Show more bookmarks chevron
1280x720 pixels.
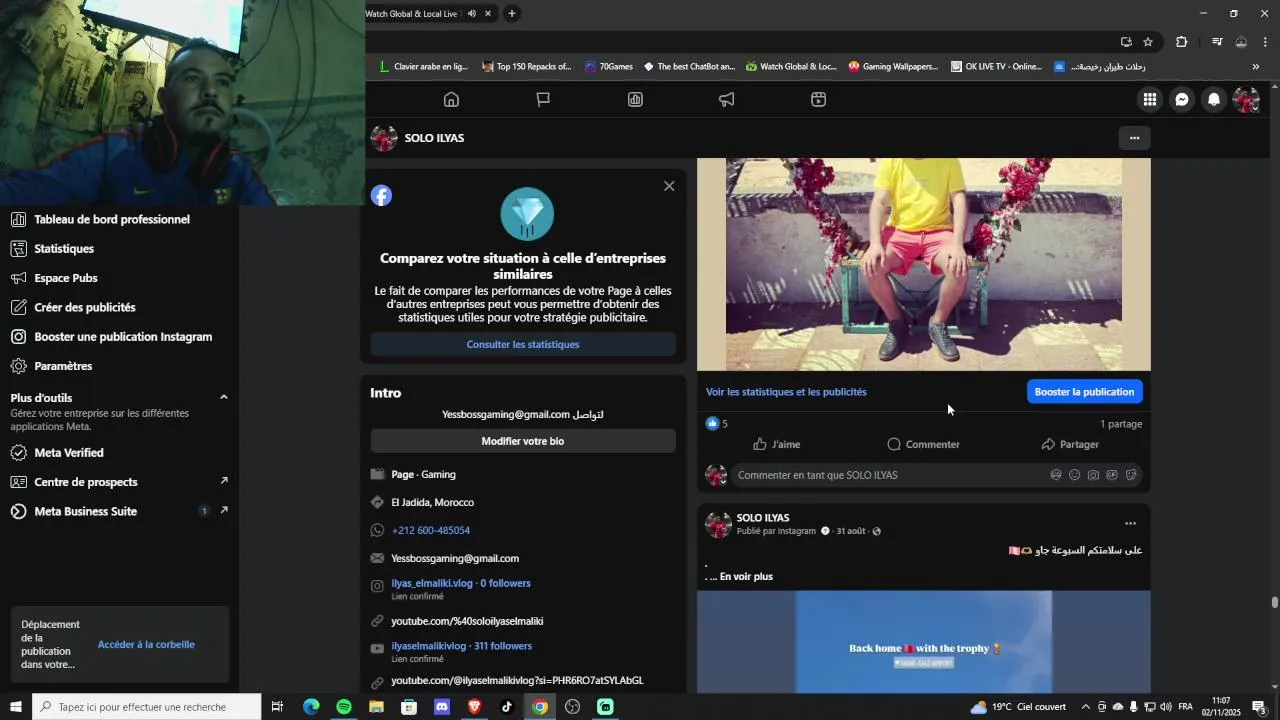1256,67
